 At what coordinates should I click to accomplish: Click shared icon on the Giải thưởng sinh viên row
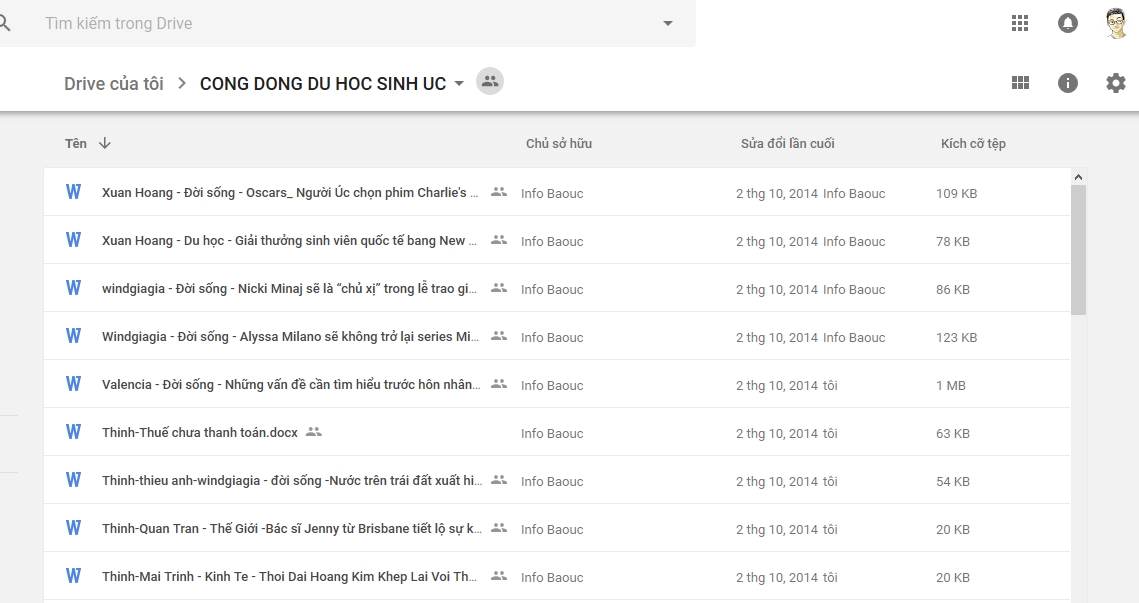(499, 240)
